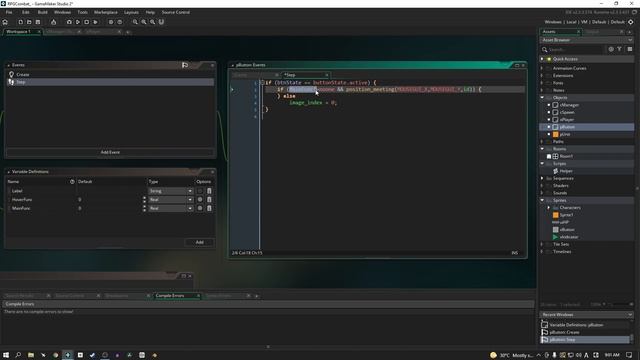Click Add in Variable Definitions

(x=200, y=242)
